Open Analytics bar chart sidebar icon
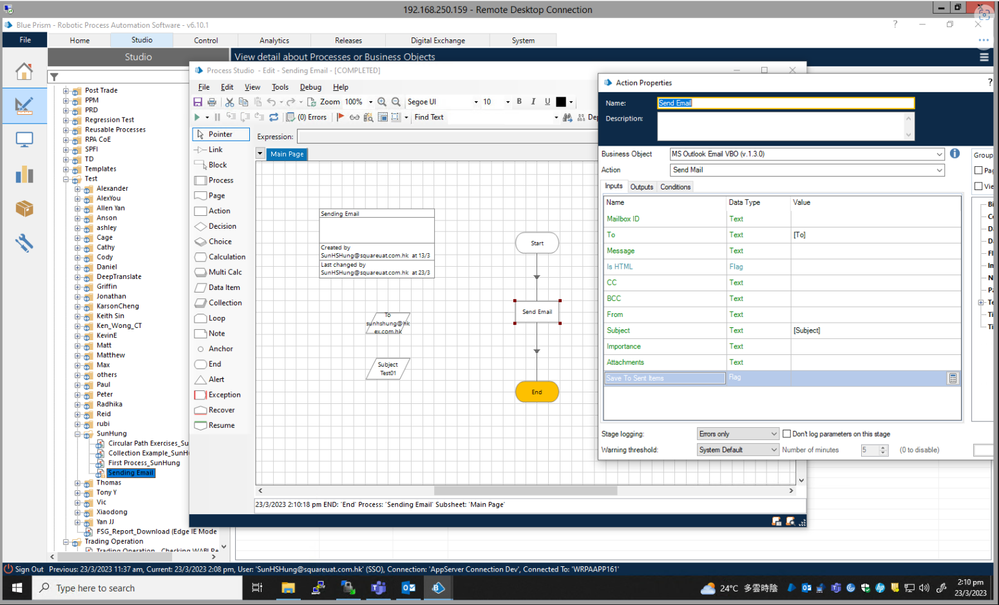The image size is (999, 605). tap(24, 175)
